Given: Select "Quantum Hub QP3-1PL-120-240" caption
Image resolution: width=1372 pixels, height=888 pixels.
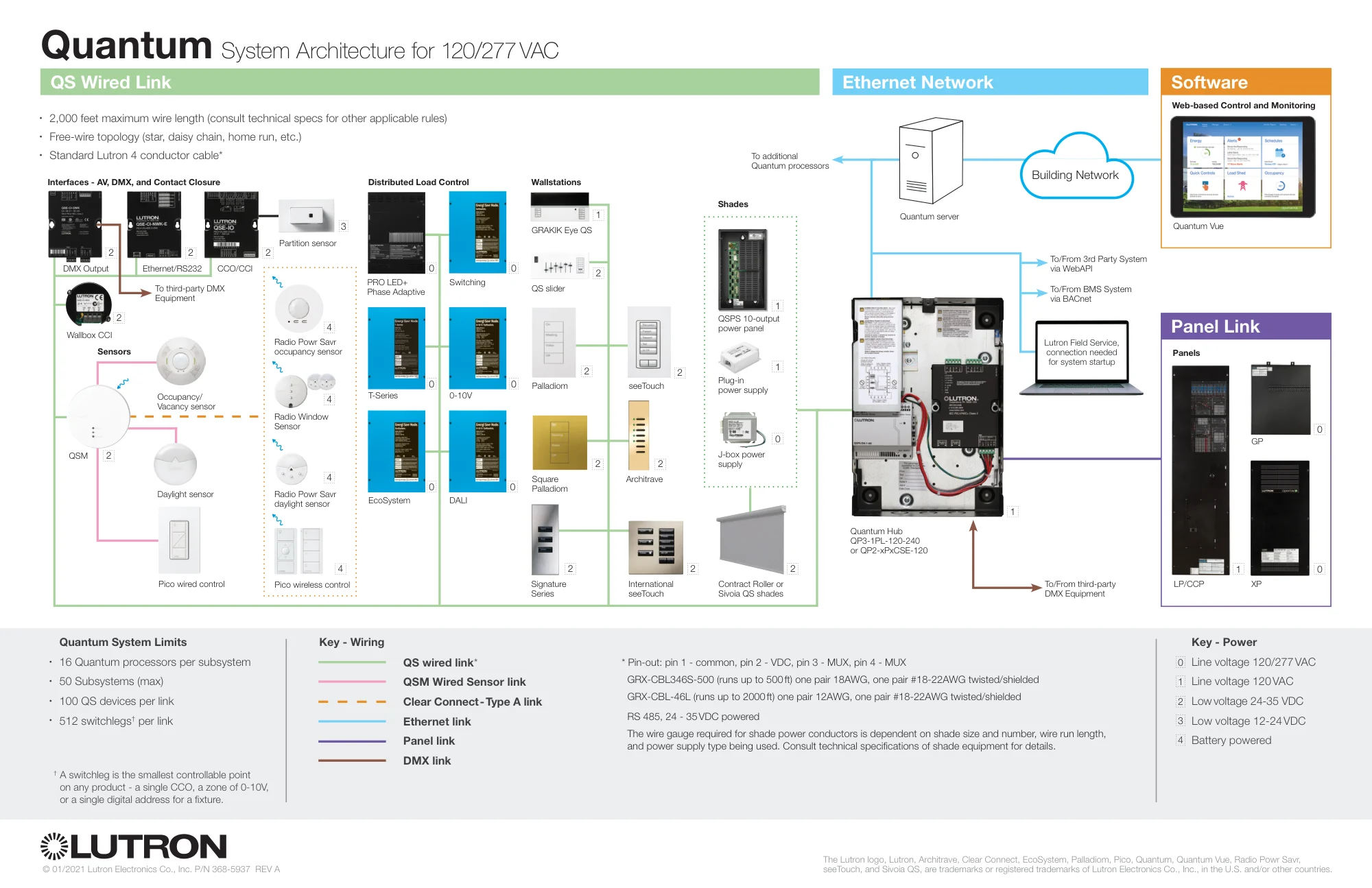Looking at the screenshot, I should [888, 540].
